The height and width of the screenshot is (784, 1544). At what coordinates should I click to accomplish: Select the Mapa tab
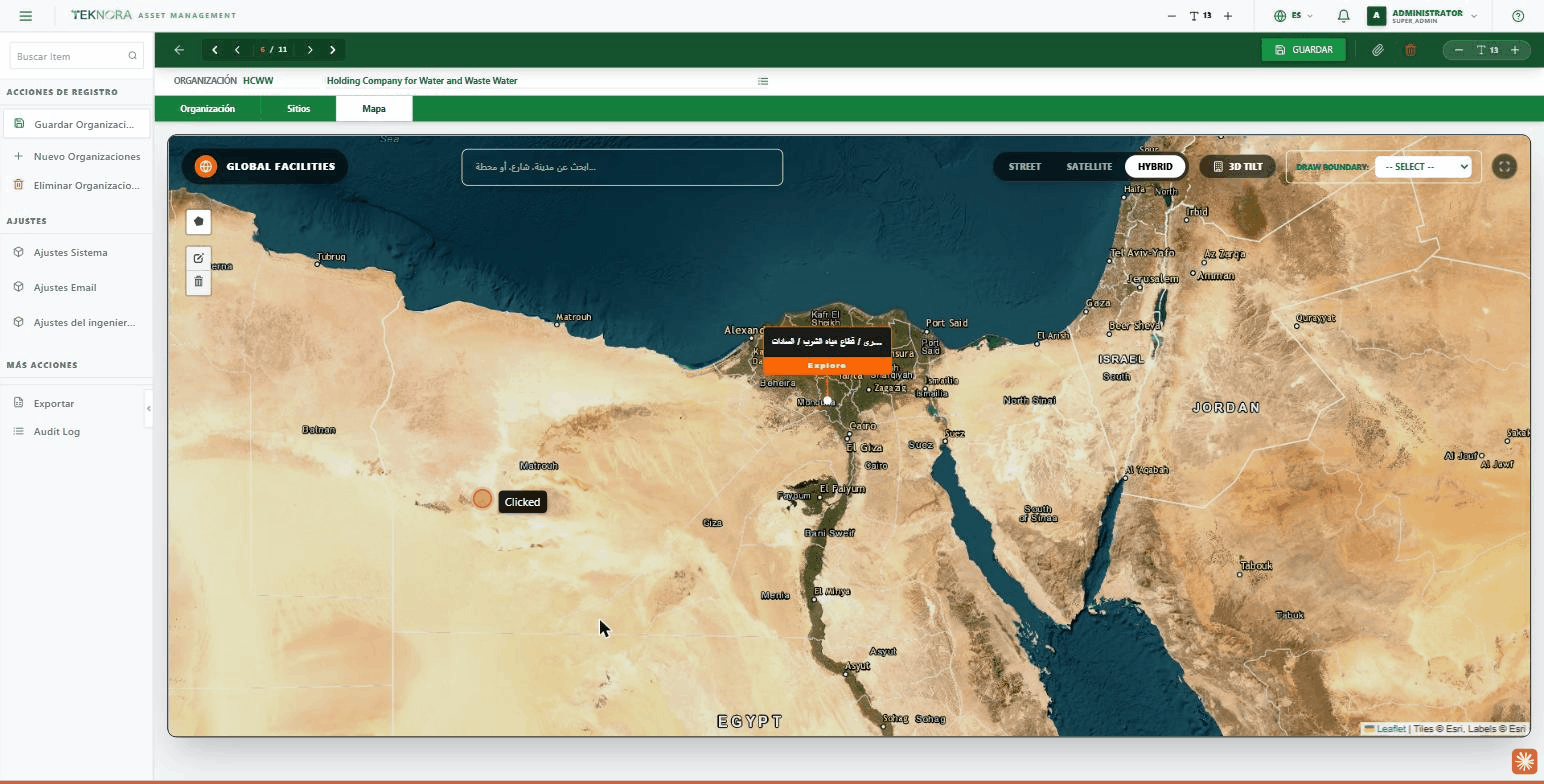coord(374,109)
